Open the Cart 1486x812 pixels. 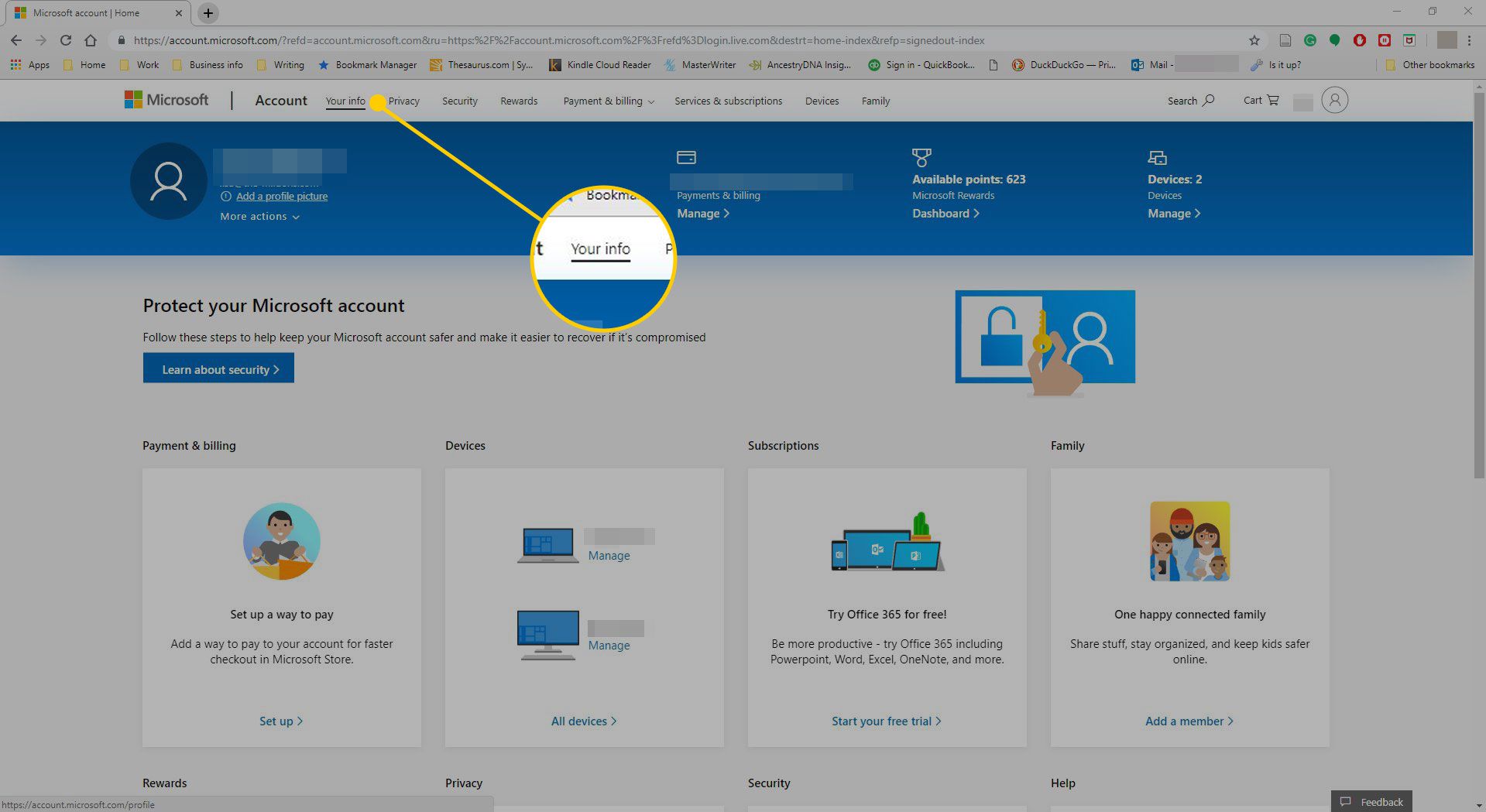[x=1261, y=101]
